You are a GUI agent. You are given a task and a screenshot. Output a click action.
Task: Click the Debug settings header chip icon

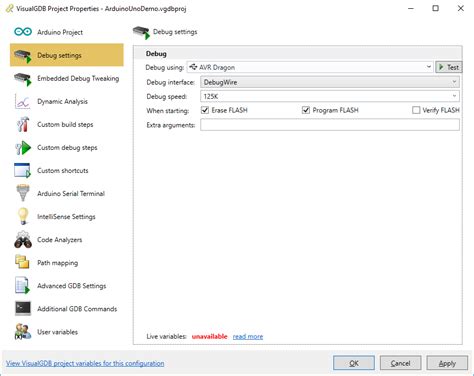141,32
